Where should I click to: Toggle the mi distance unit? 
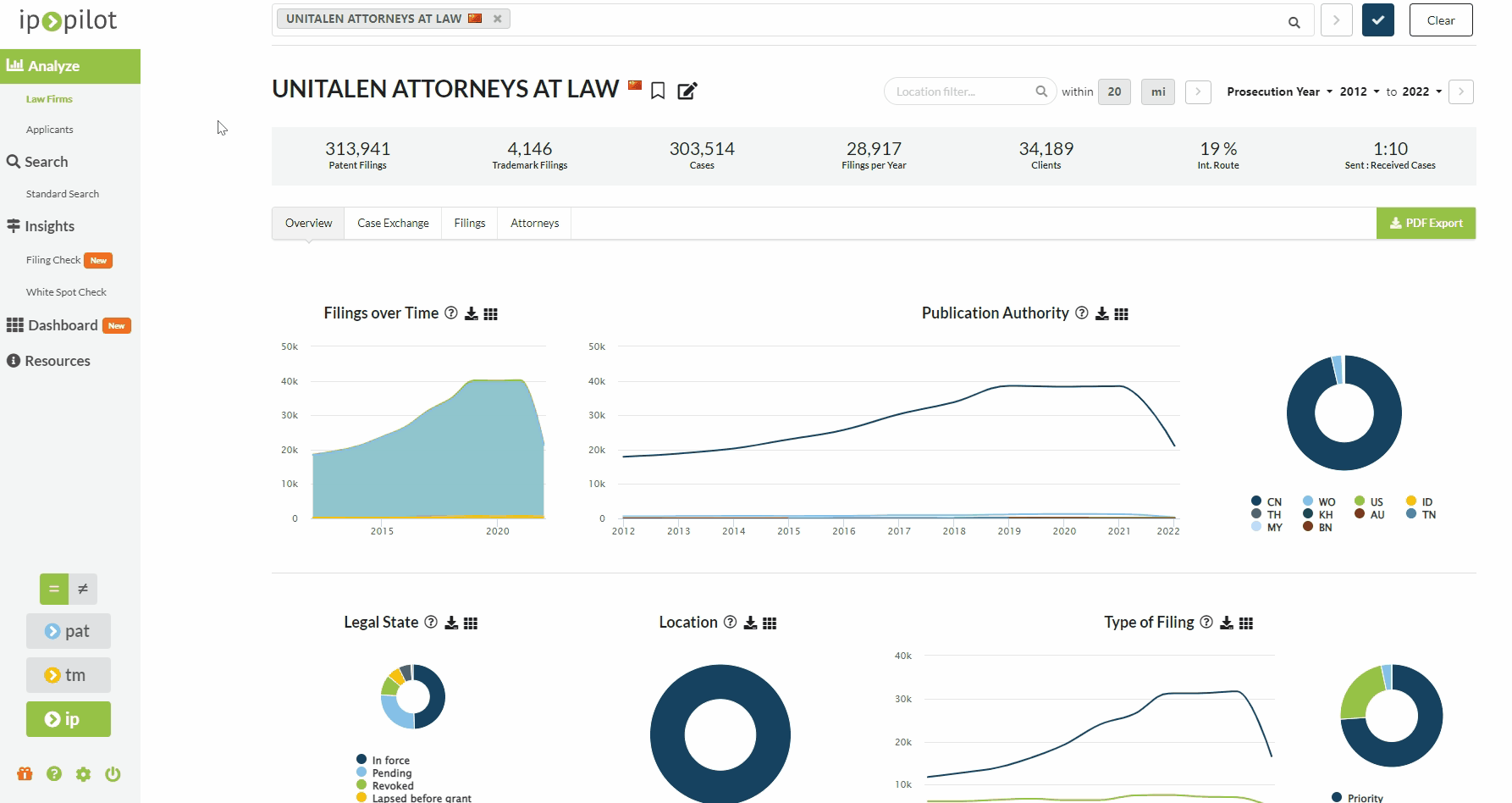click(x=1157, y=91)
